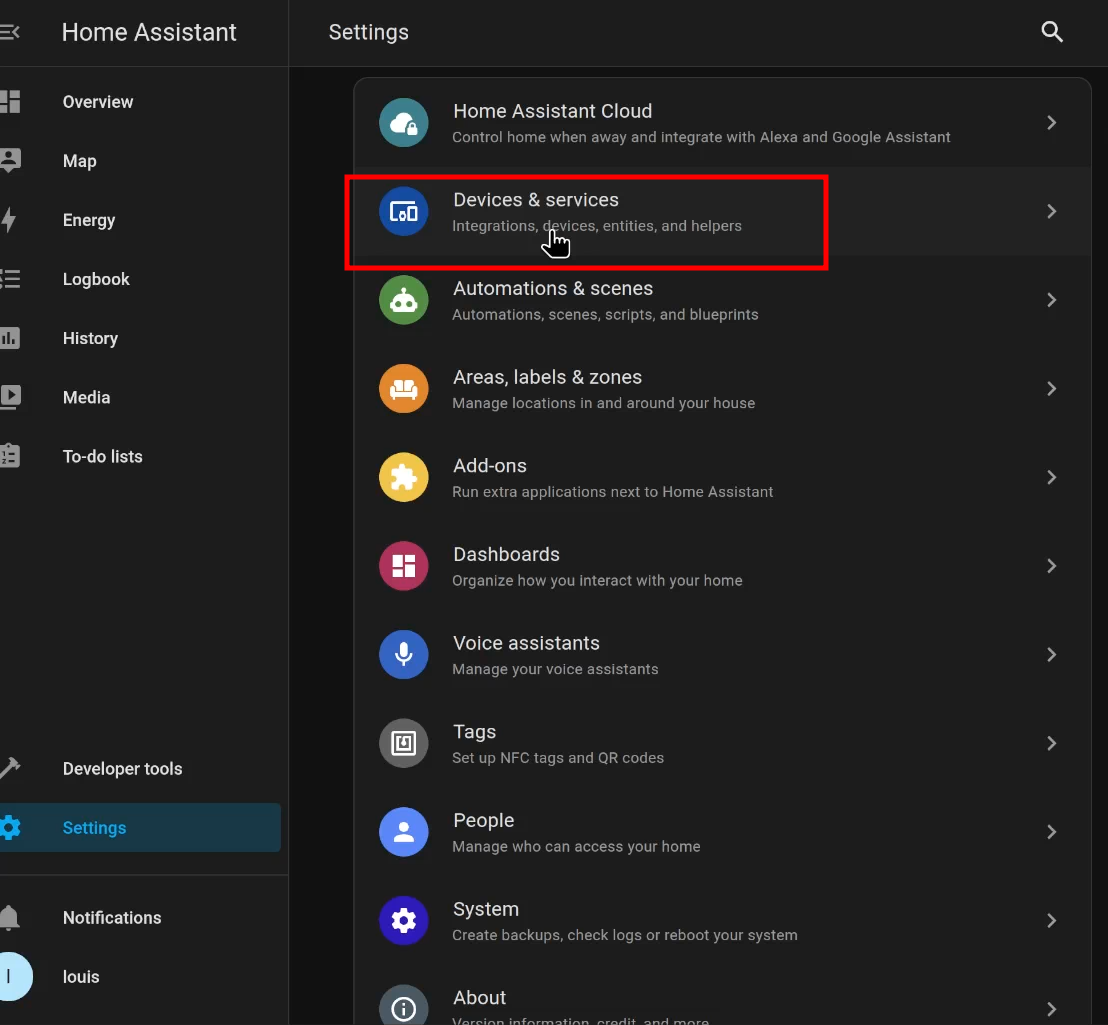Expand Add-ons chevron arrow

coord(1051,478)
